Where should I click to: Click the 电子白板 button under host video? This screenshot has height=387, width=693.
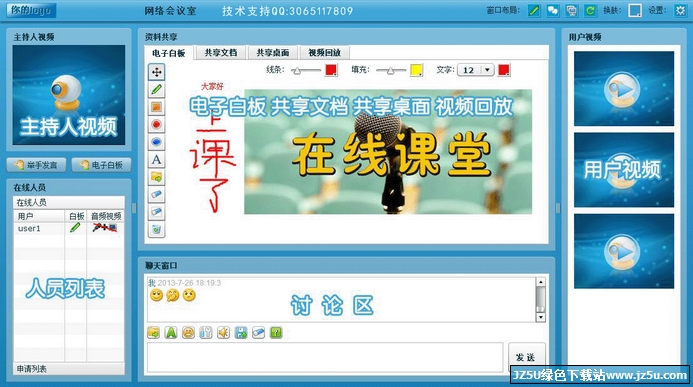pos(101,165)
